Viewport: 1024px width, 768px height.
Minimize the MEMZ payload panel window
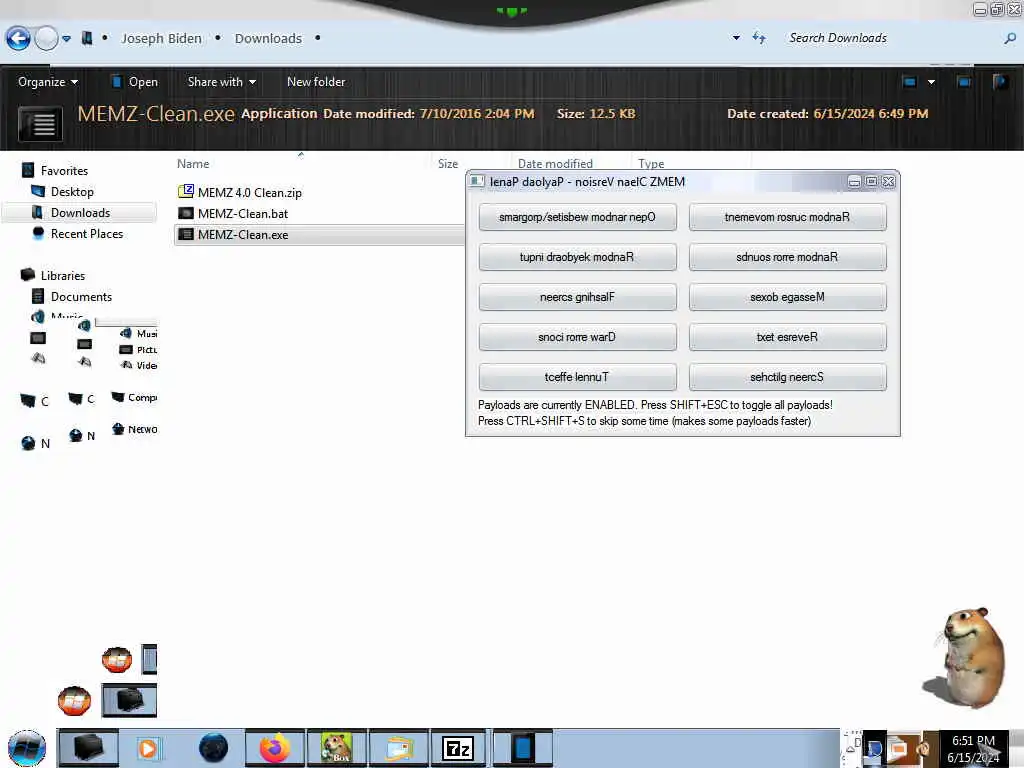854,182
